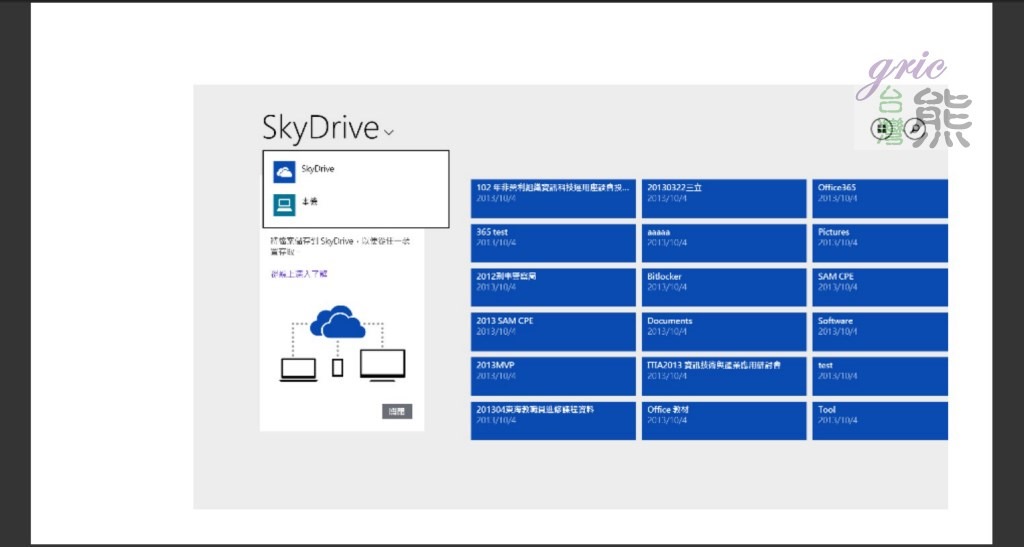Open the folder tile starting with 2012

(553, 287)
